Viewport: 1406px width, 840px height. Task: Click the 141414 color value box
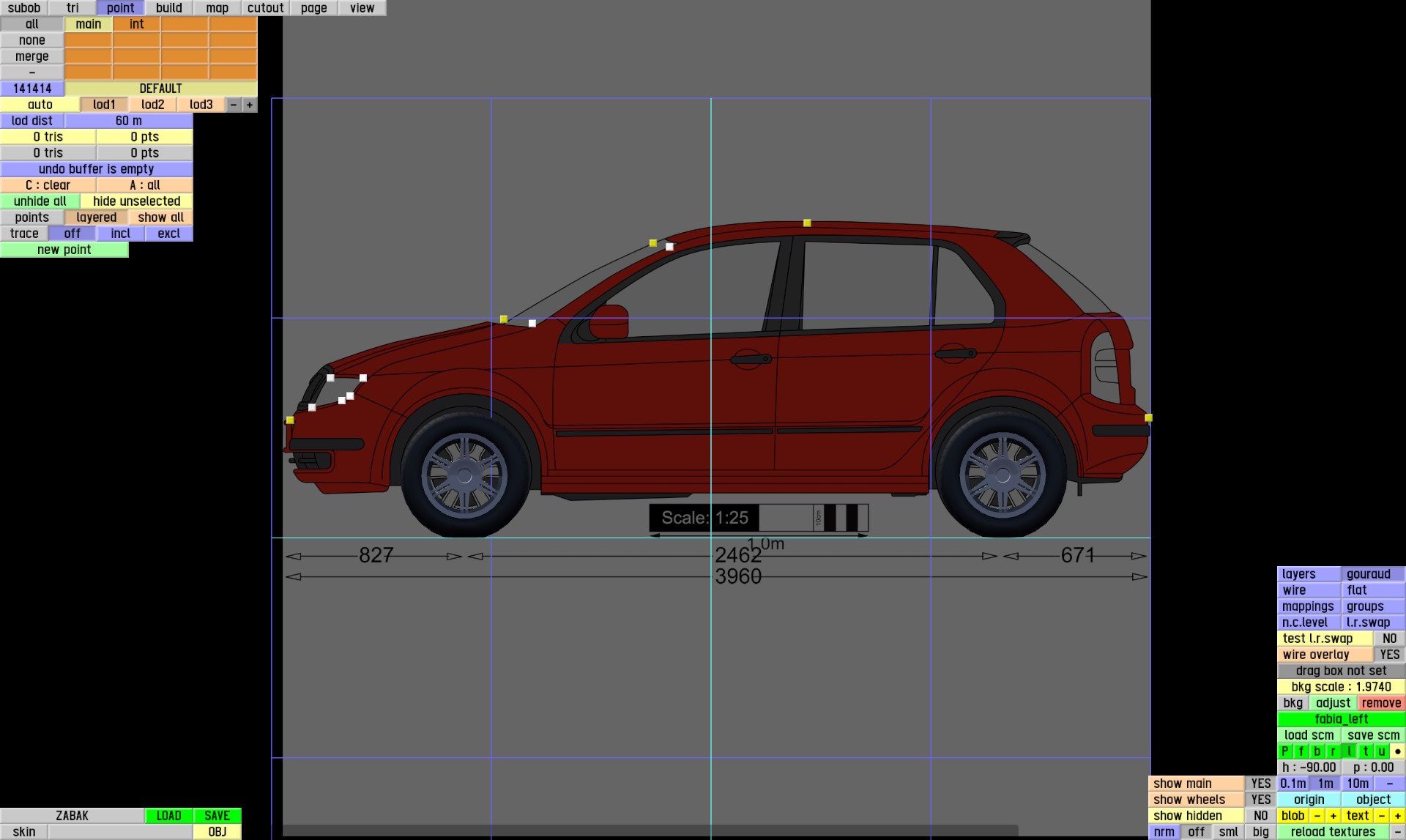click(32, 89)
